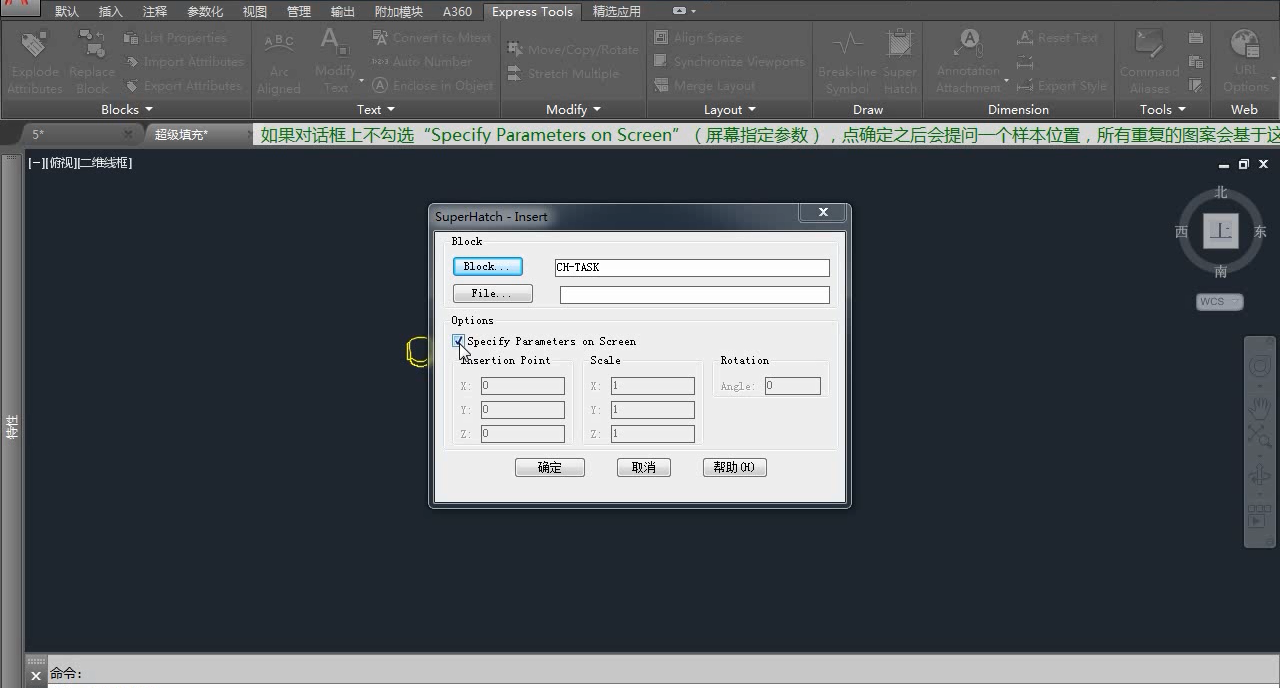Image resolution: width=1280 pixels, height=688 pixels.
Task: Rotate view to 东 on ViewCube compass
Action: coord(1259,232)
